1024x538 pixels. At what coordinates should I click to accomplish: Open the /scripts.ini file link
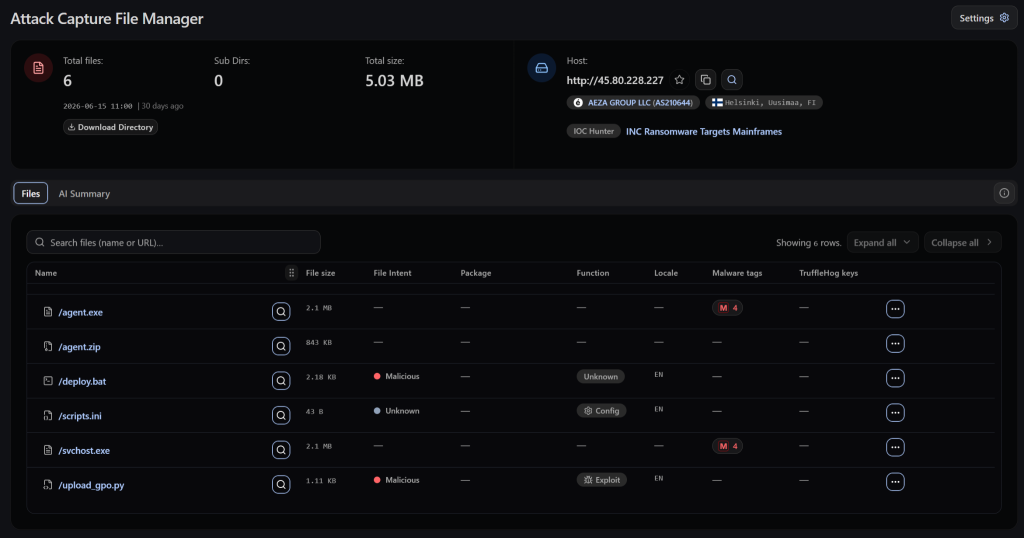pyautogui.click(x=80, y=416)
